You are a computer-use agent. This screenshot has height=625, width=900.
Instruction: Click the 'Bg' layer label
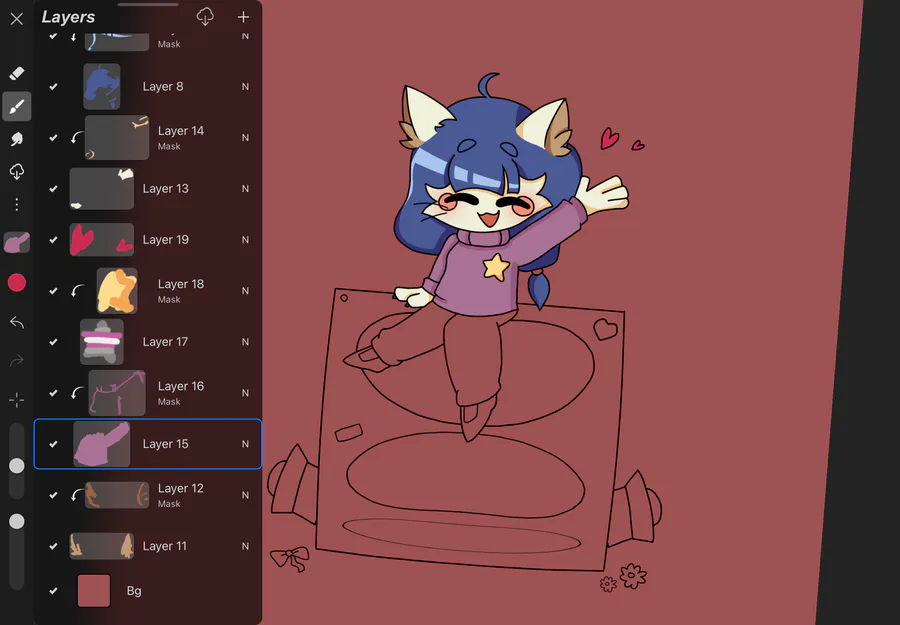134,591
